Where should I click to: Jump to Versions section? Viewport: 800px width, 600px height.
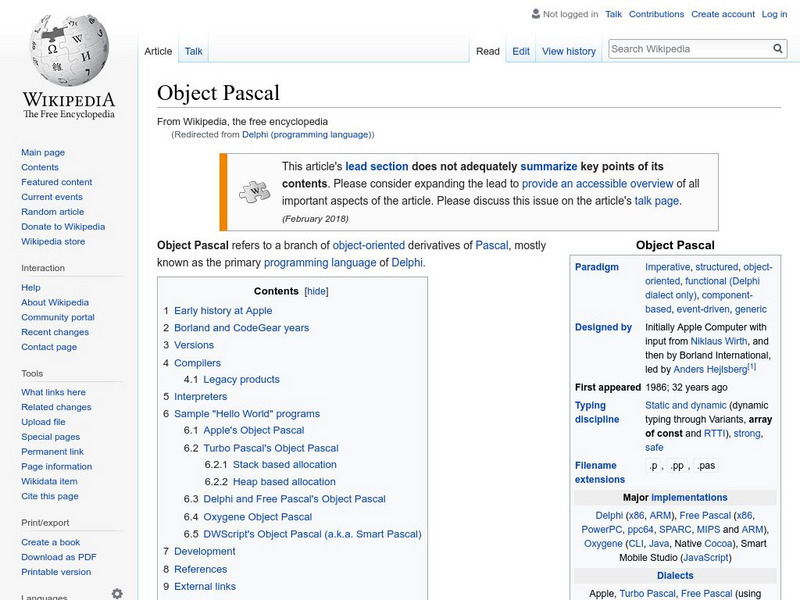194,345
